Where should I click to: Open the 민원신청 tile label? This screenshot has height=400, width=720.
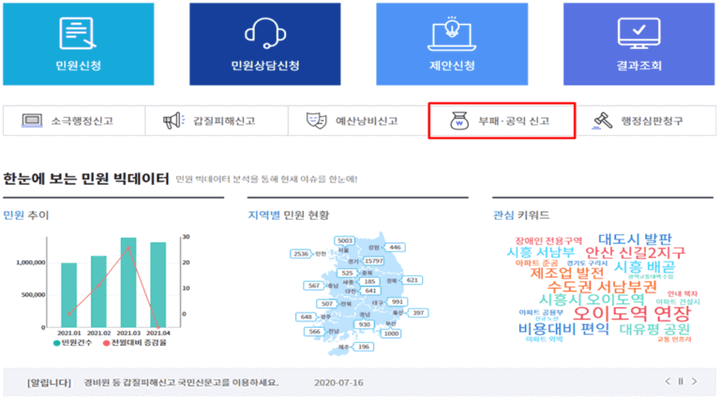point(78,66)
